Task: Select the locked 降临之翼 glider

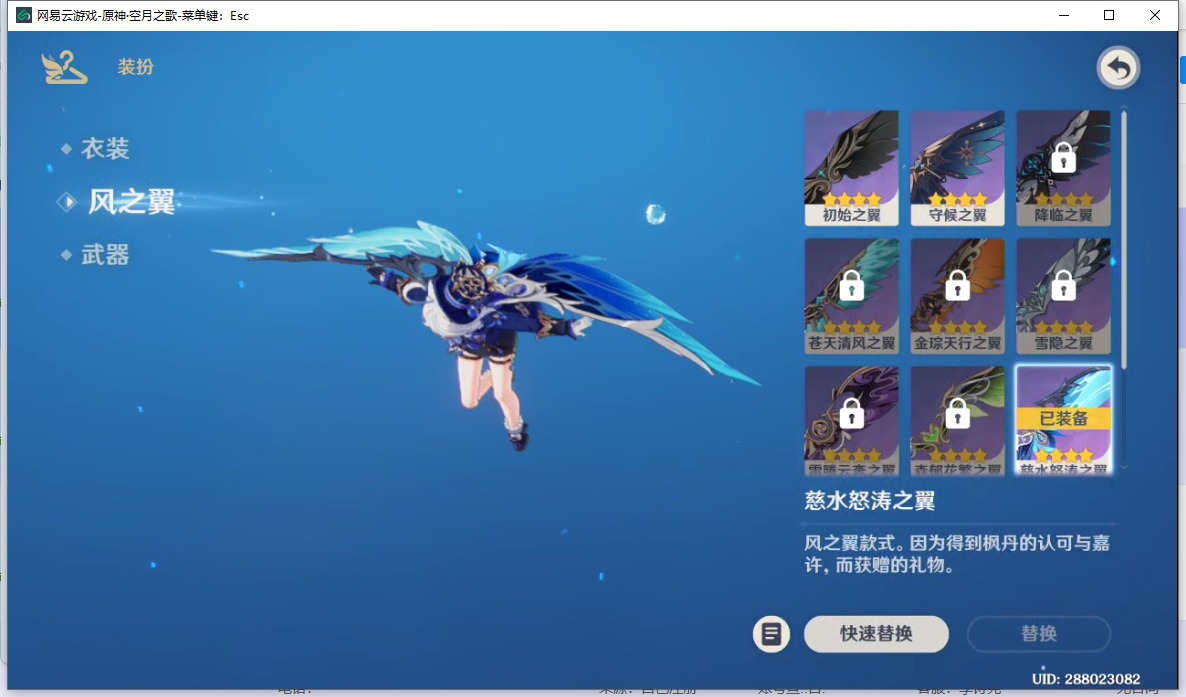Action: 1063,168
